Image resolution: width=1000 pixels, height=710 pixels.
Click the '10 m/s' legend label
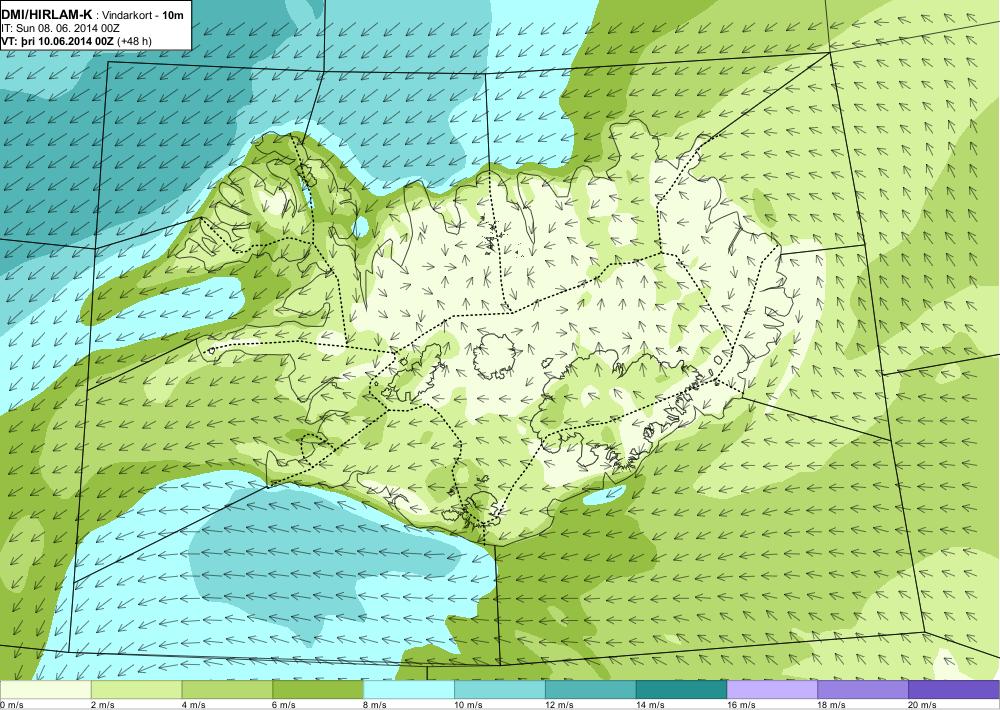click(x=469, y=705)
